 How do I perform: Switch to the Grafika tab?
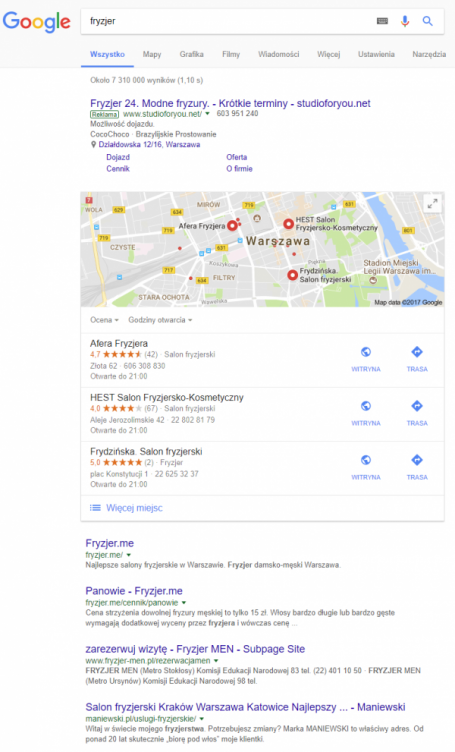[192, 54]
